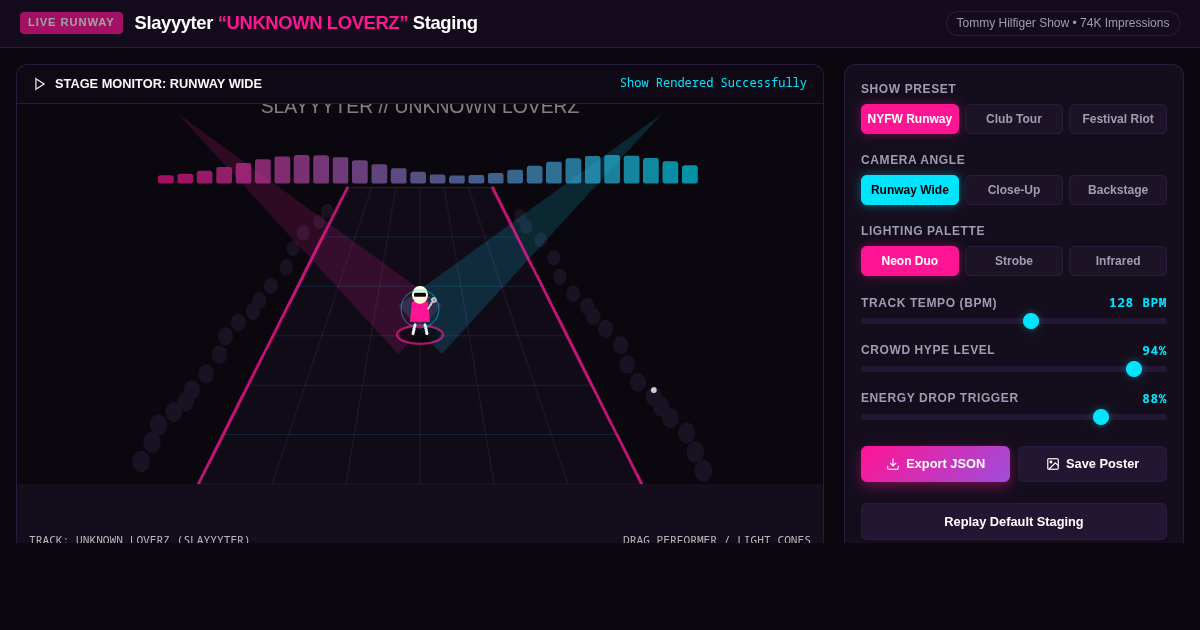The width and height of the screenshot is (1200, 630).
Task: Click the LIGHTING PALETTE section label
Action: pyautogui.click(x=923, y=231)
